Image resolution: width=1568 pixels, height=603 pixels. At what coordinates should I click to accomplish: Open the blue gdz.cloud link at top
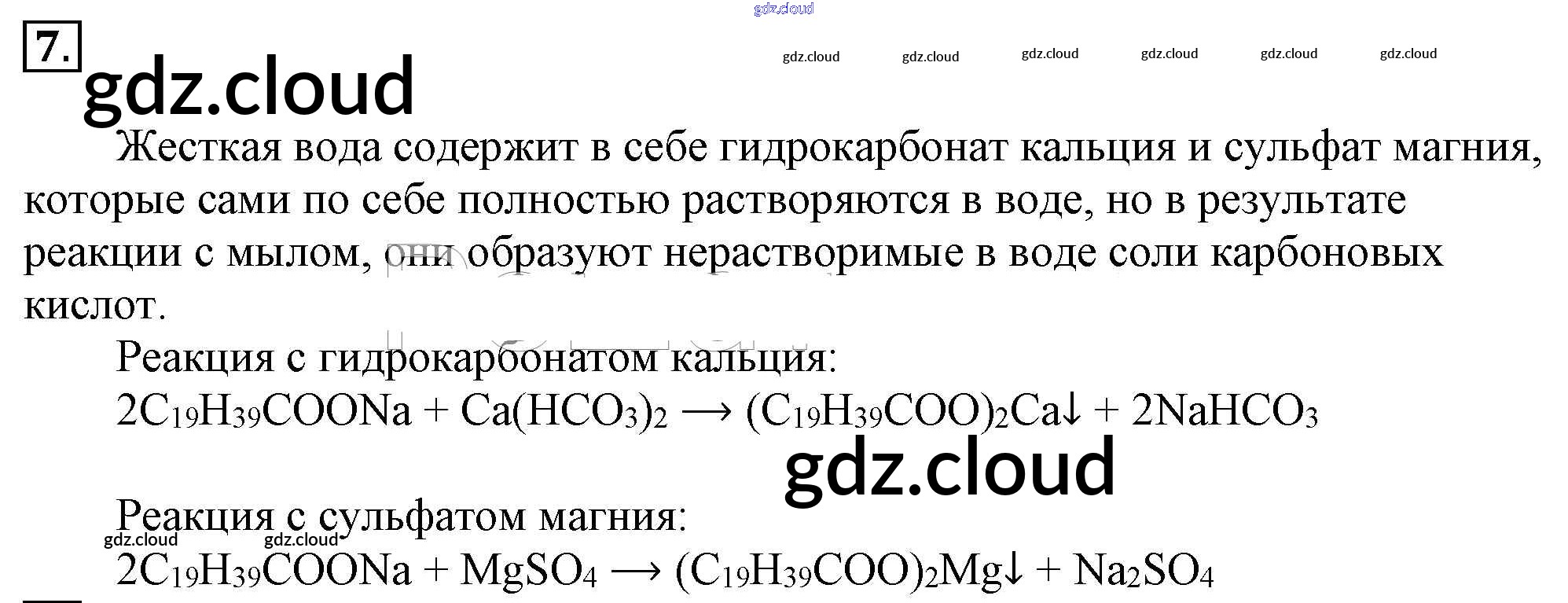pyautogui.click(x=783, y=9)
